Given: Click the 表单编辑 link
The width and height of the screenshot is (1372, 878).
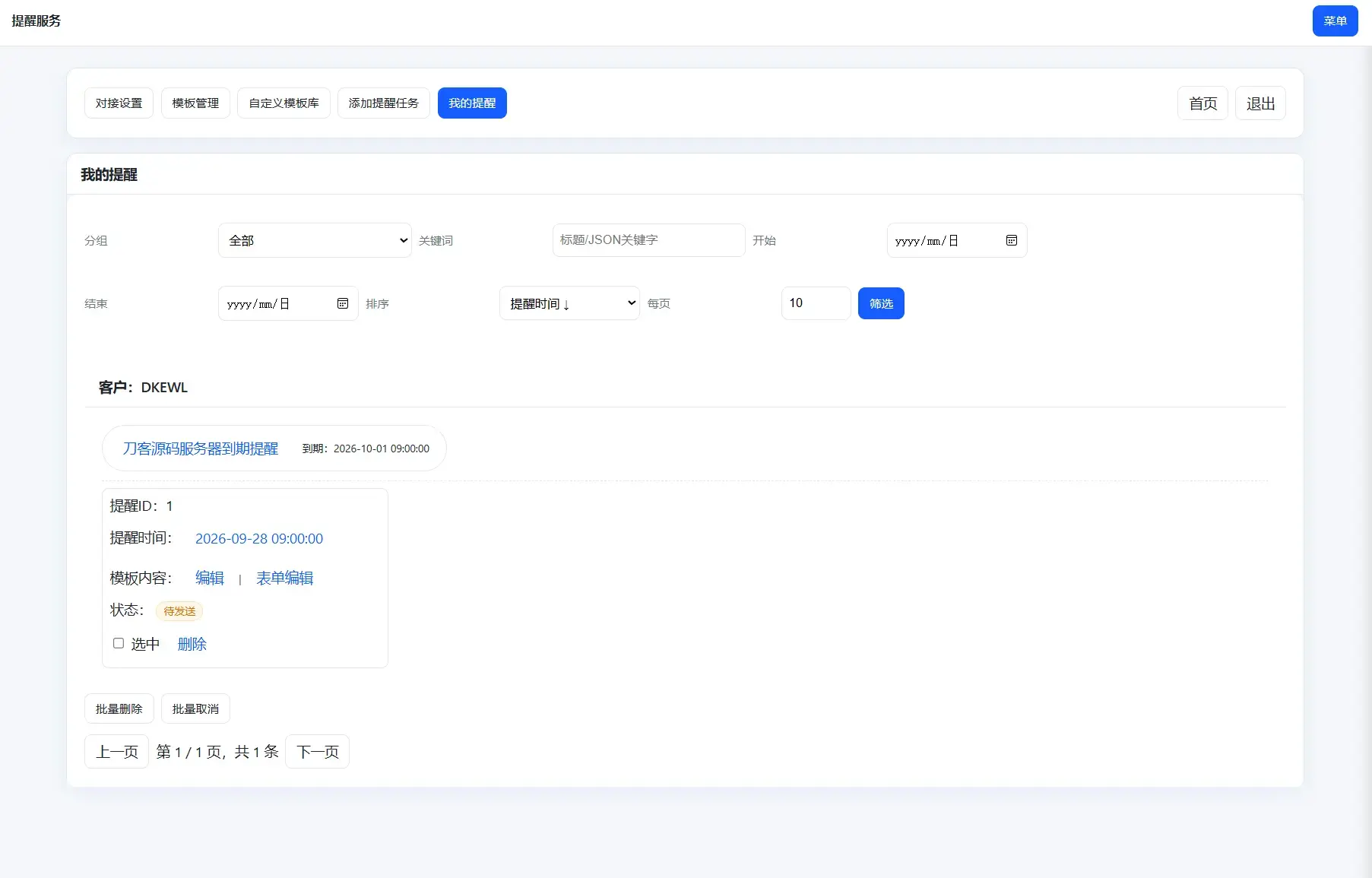Looking at the screenshot, I should point(284,578).
